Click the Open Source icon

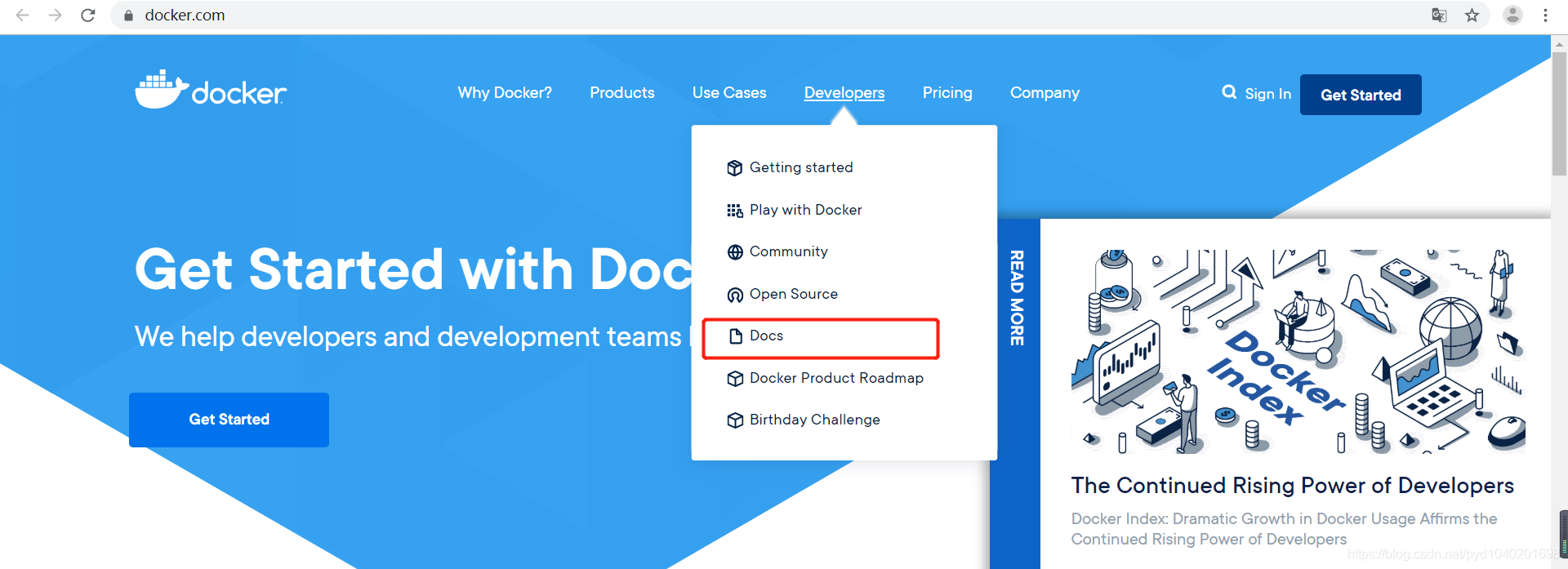tap(735, 295)
